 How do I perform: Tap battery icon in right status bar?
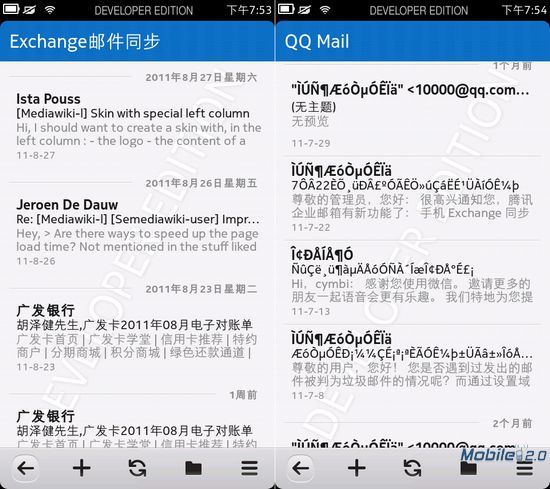click(286, 9)
